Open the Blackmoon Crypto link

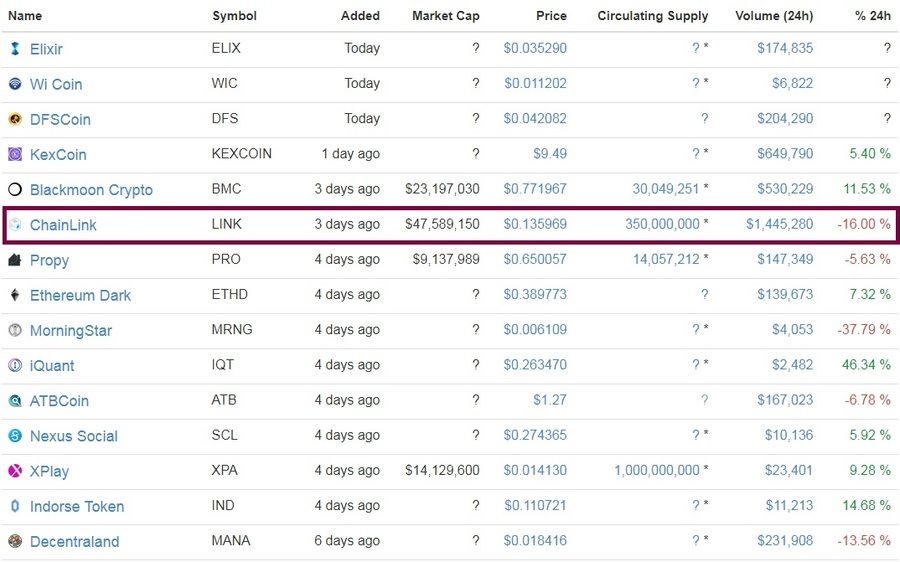click(91, 189)
